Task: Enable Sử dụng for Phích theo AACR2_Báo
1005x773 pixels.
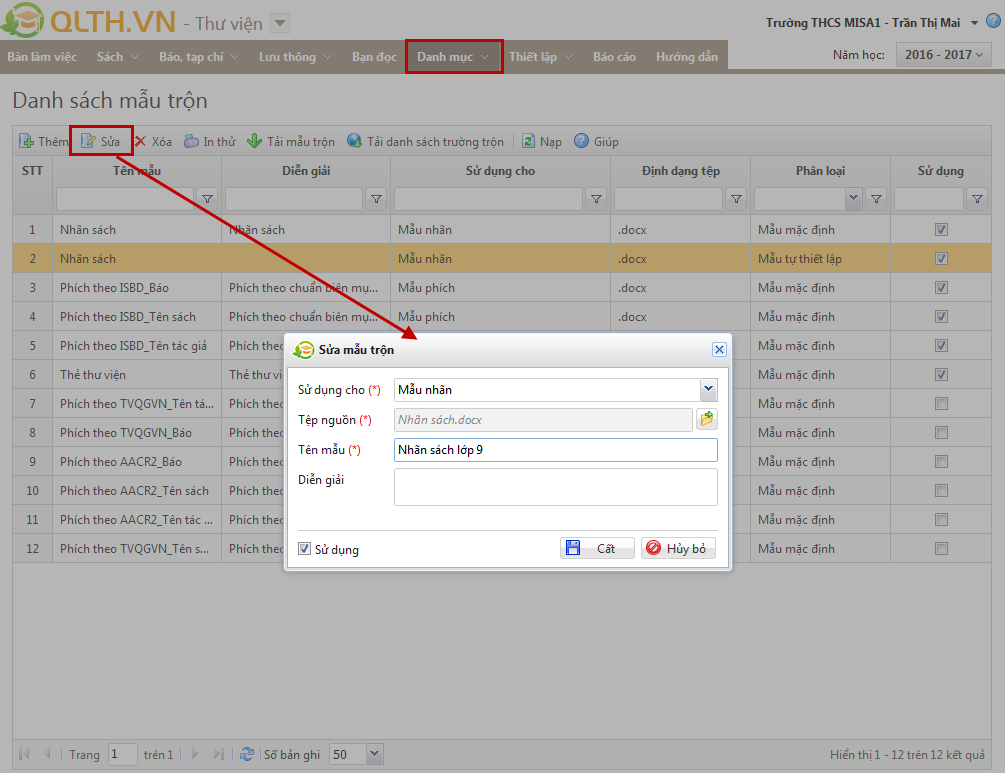Action: tap(941, 461)
